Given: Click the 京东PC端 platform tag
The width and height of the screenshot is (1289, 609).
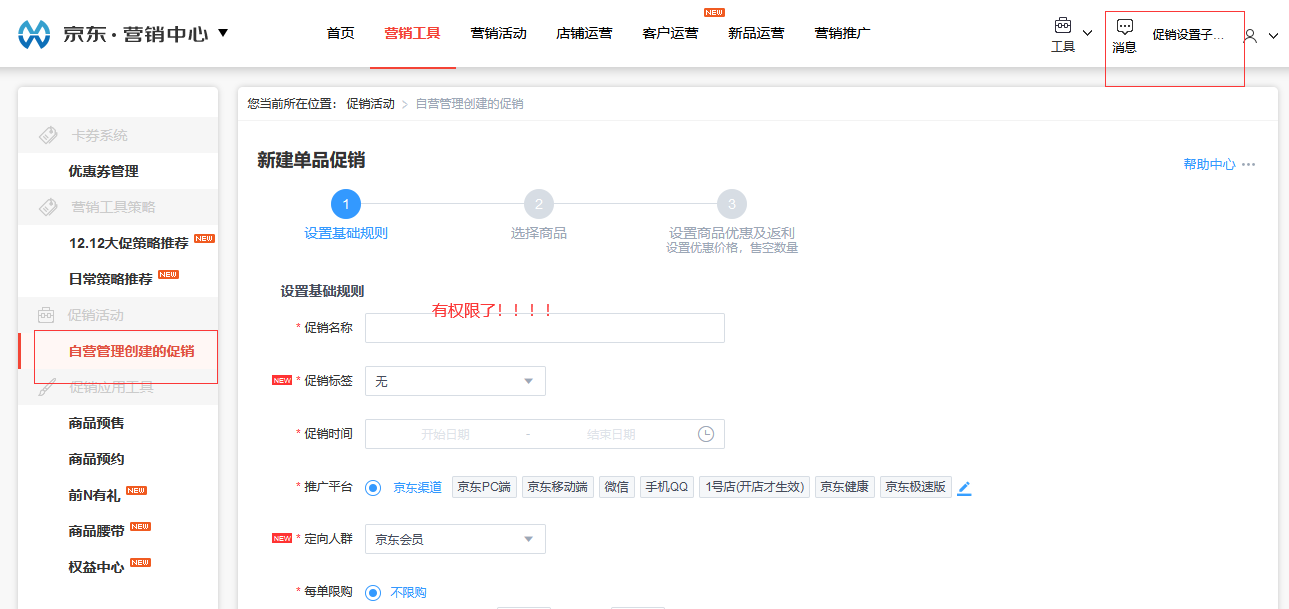Looking at the screenshot, I should point(484,487).
